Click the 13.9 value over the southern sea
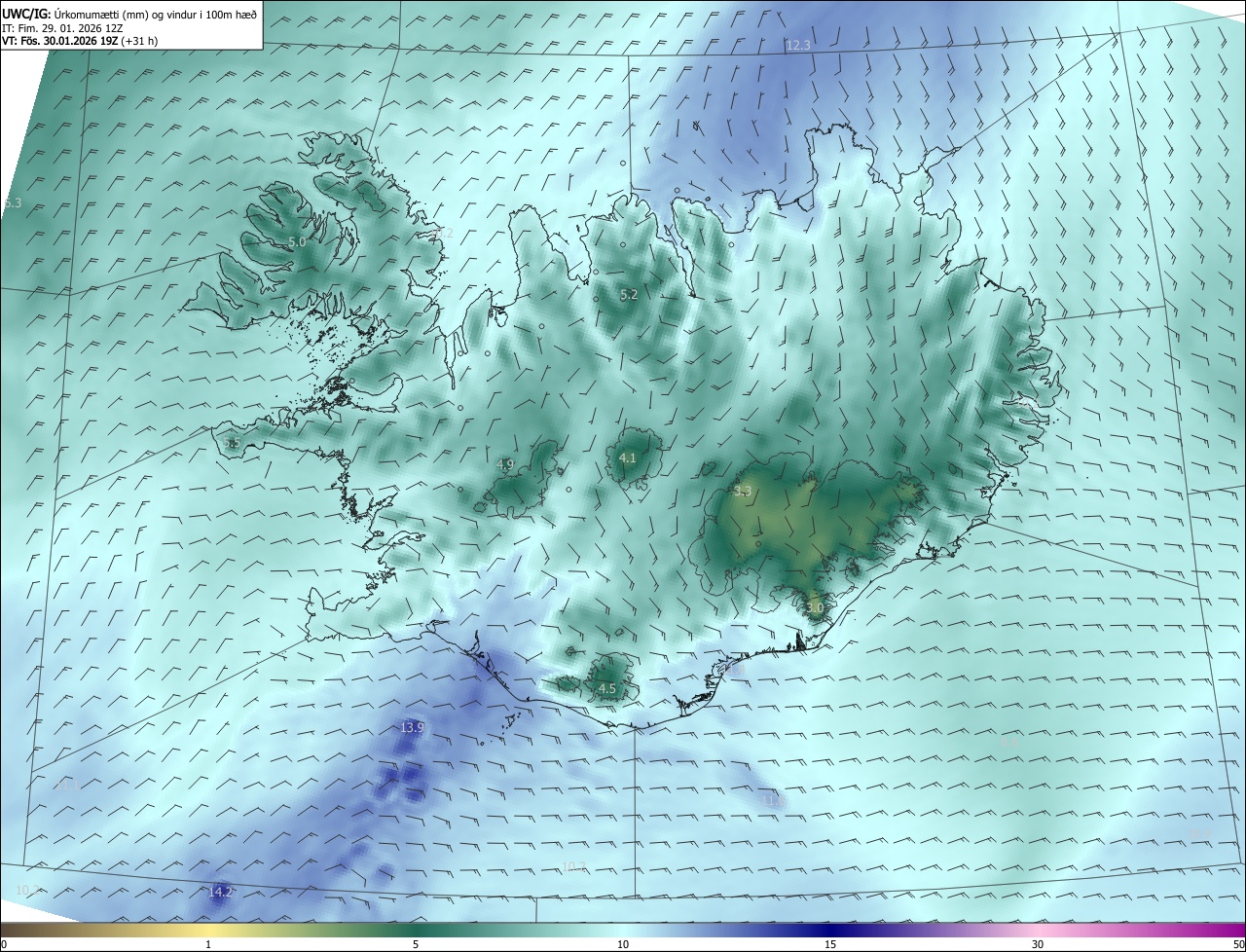Viewport: 1246px width, 952px height. [x=412, y=727]
